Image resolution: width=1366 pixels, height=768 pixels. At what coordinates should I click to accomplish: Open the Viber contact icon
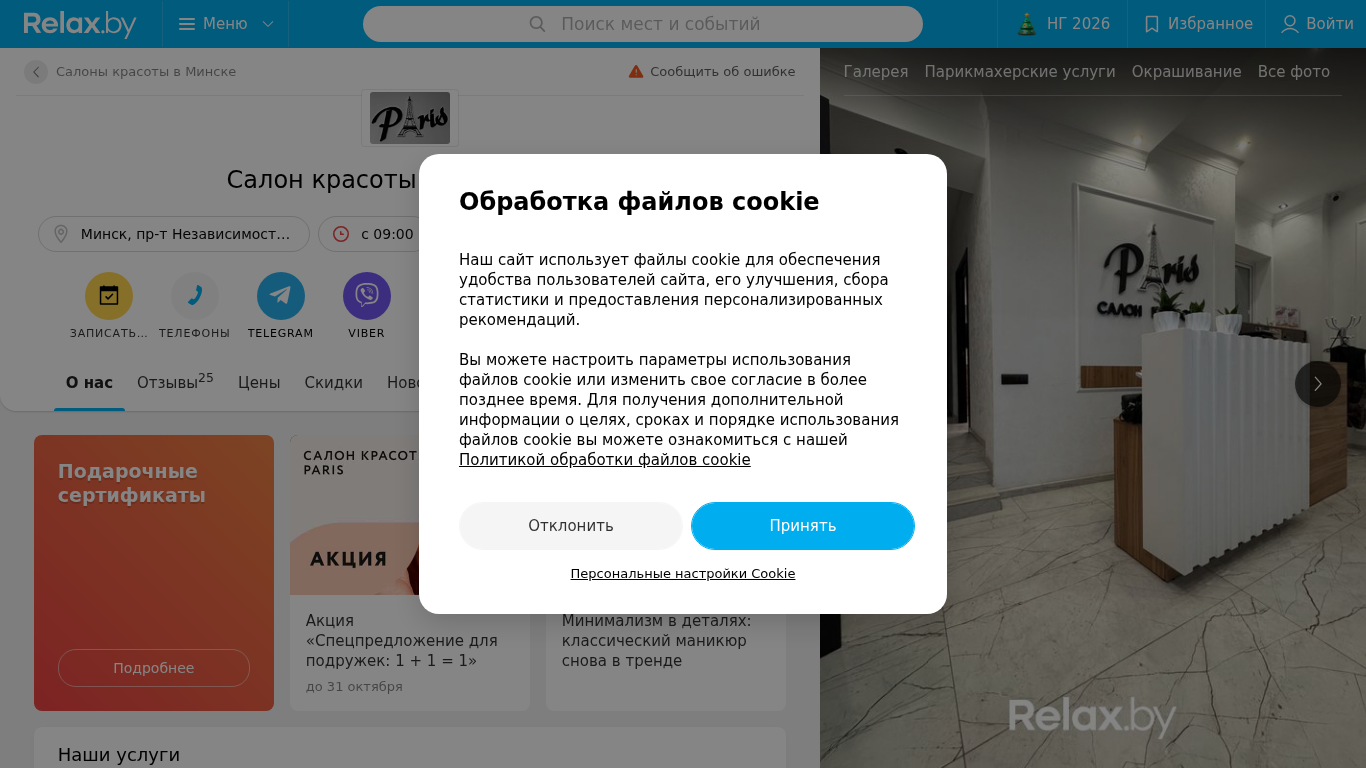click(x=367, y=296)
